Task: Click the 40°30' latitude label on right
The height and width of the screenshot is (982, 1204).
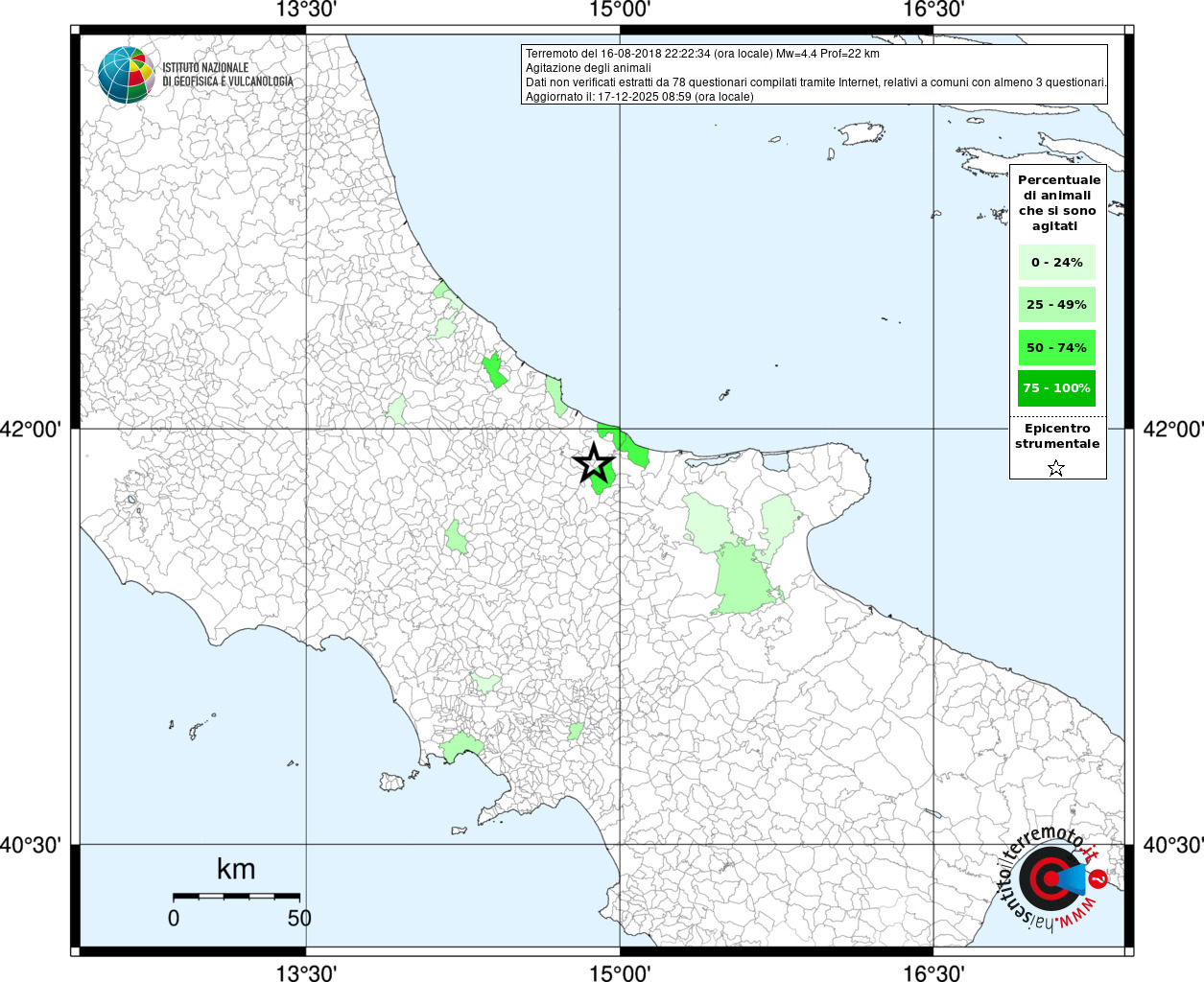Action: [1172, 845]
